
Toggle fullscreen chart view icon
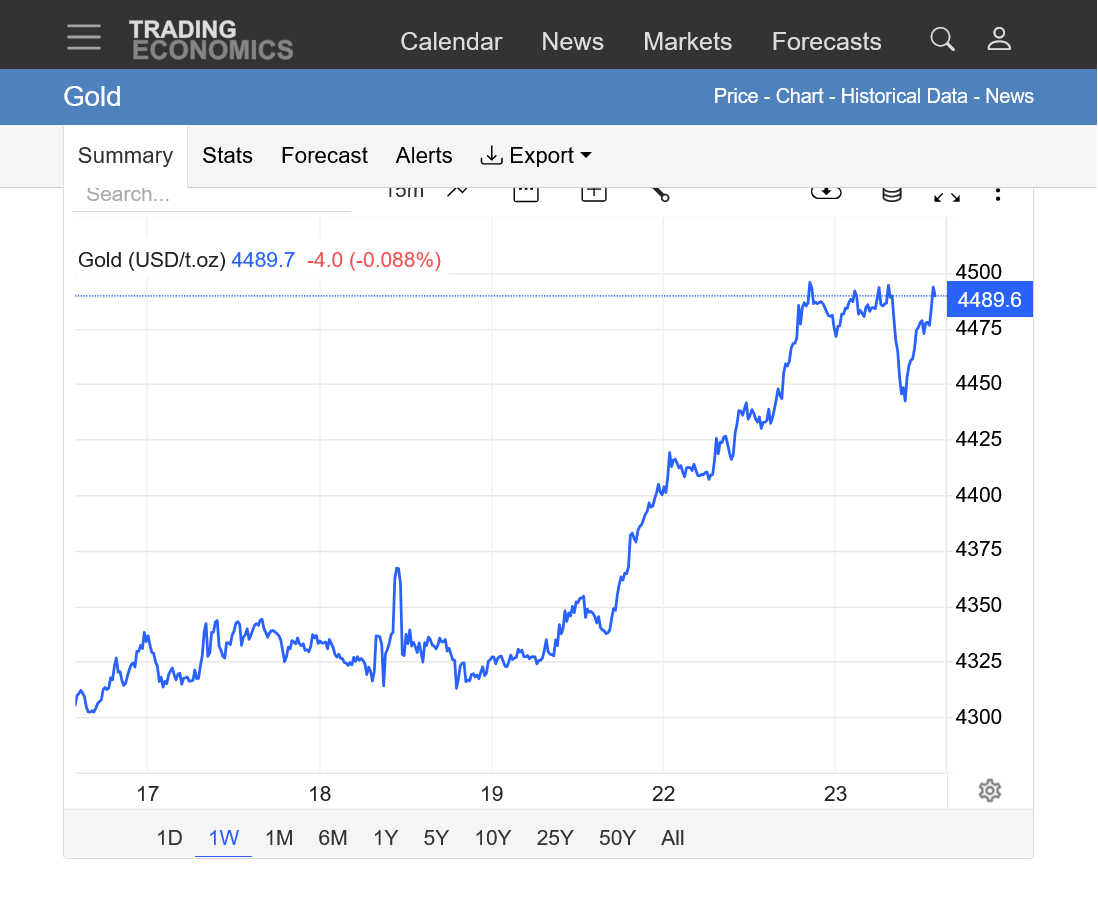click(x=946, y=194)
